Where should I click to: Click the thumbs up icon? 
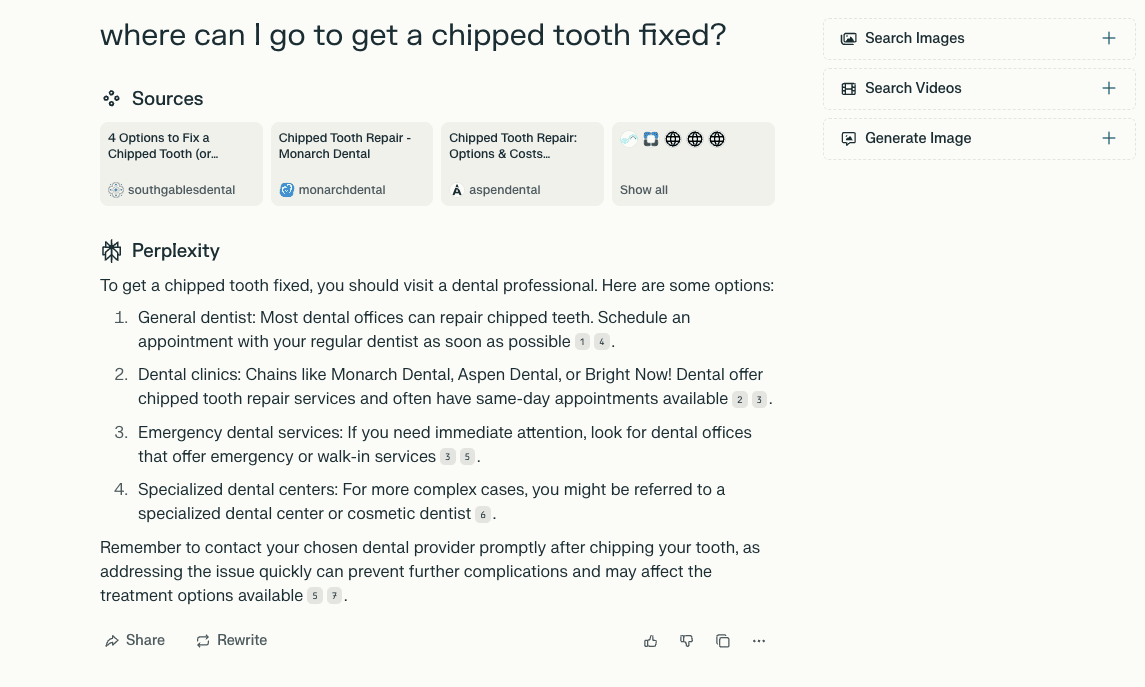[651, 641]
